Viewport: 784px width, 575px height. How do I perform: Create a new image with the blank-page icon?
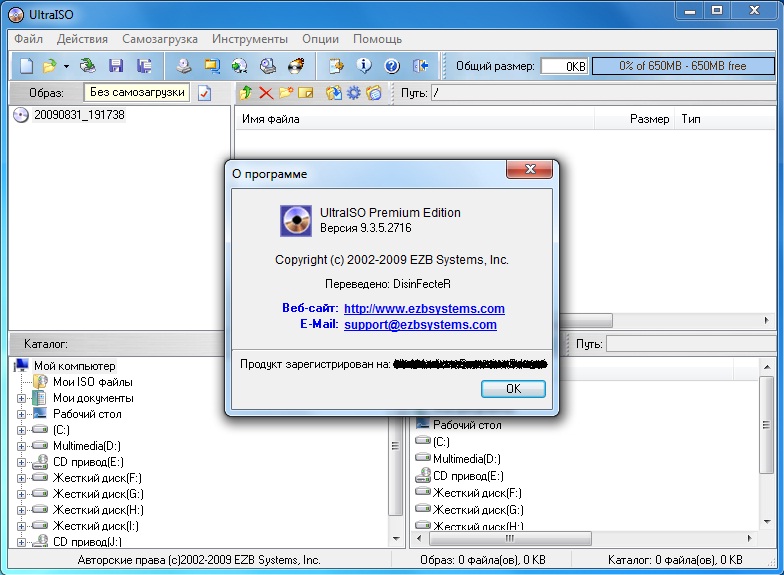(x=26, y=66)
